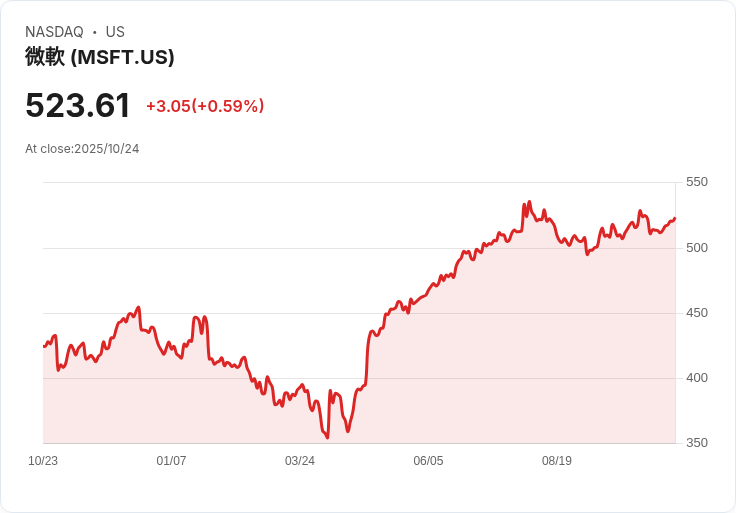Screen dimensions: 736x513
Task: Click the NASDAQ exchange label
Action: [x=54, y=32]
